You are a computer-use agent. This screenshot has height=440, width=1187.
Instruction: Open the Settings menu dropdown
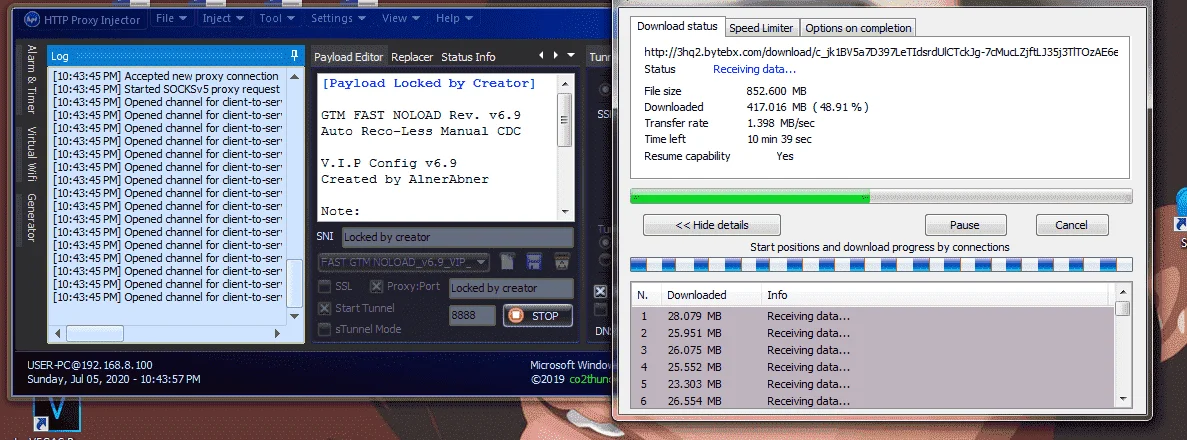pos(339,18)
